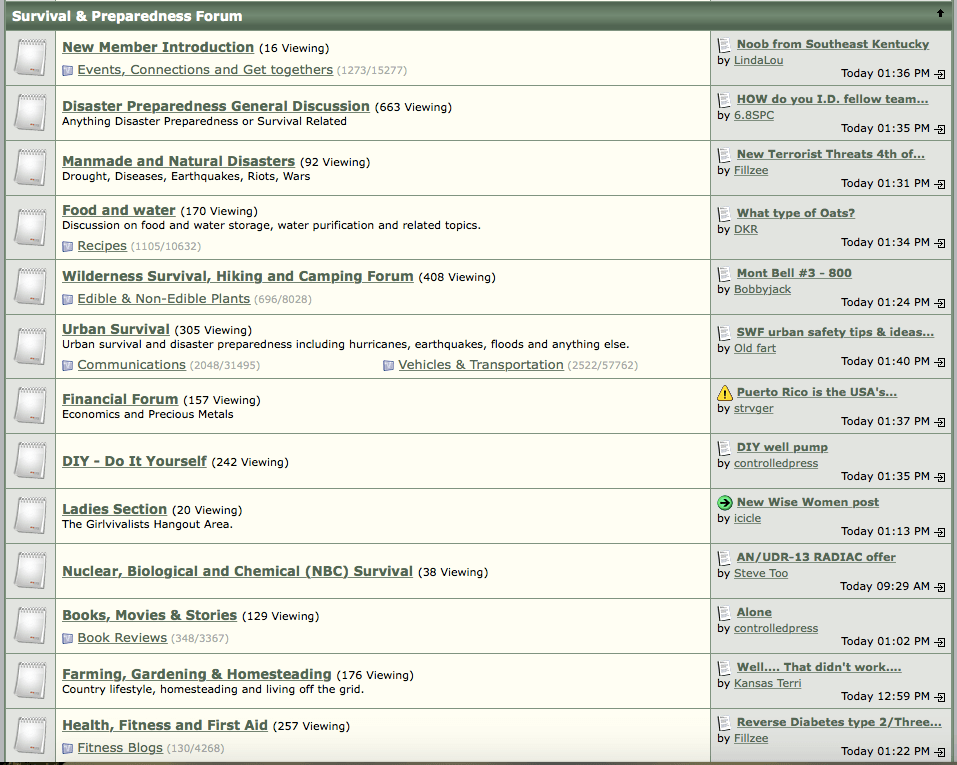View user profile Bobbyjack

tap(762, 289)
